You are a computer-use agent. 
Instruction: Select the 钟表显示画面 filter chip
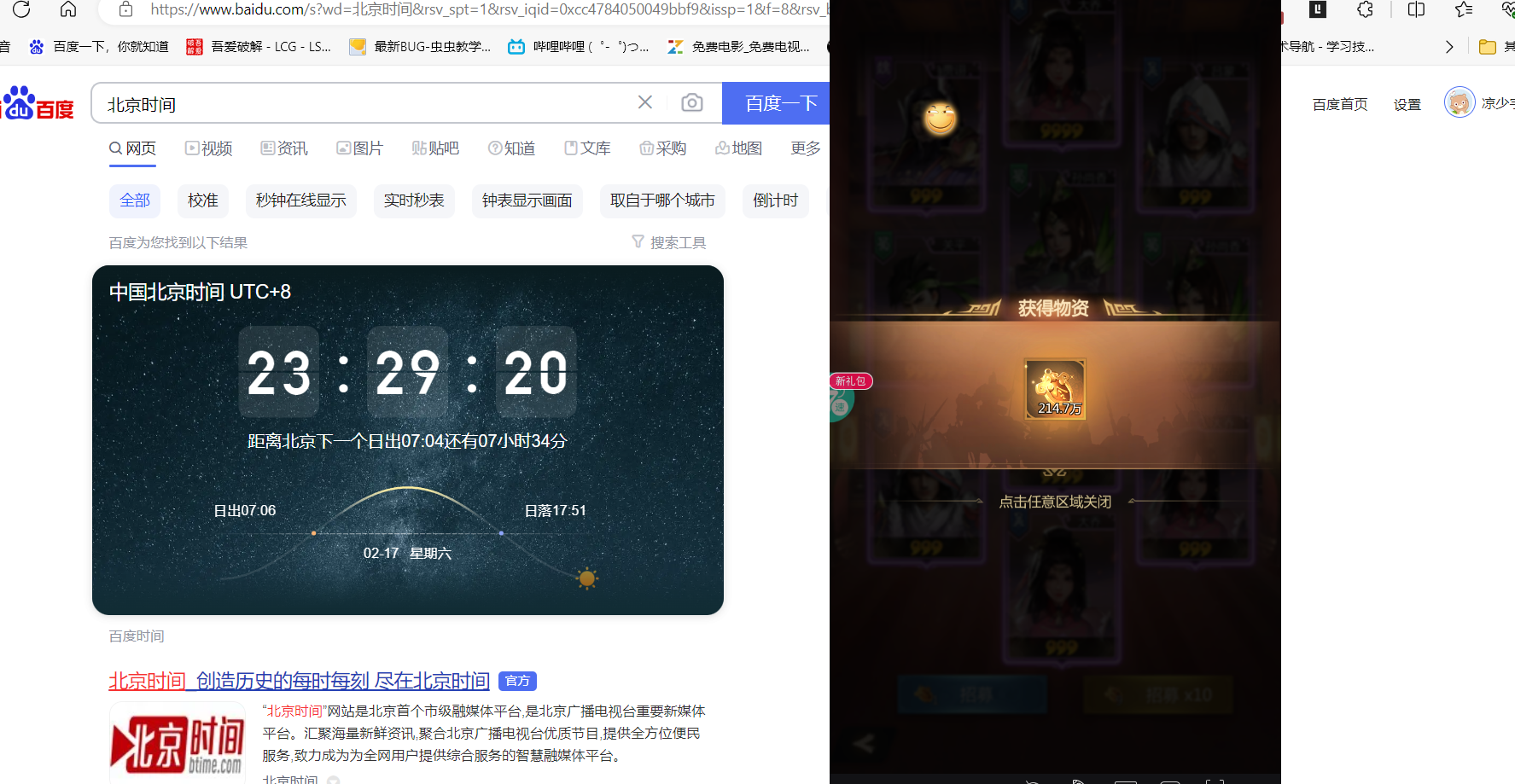click(527, 200)
